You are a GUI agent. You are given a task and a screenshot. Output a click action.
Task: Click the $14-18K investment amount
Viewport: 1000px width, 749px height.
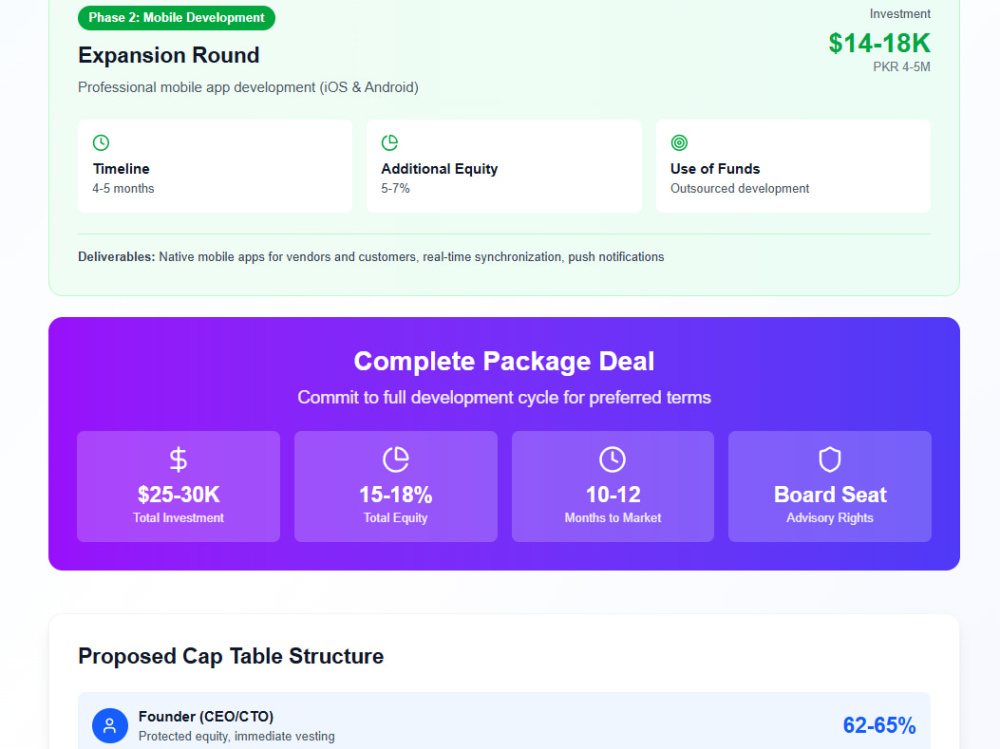tap(879, 43)
